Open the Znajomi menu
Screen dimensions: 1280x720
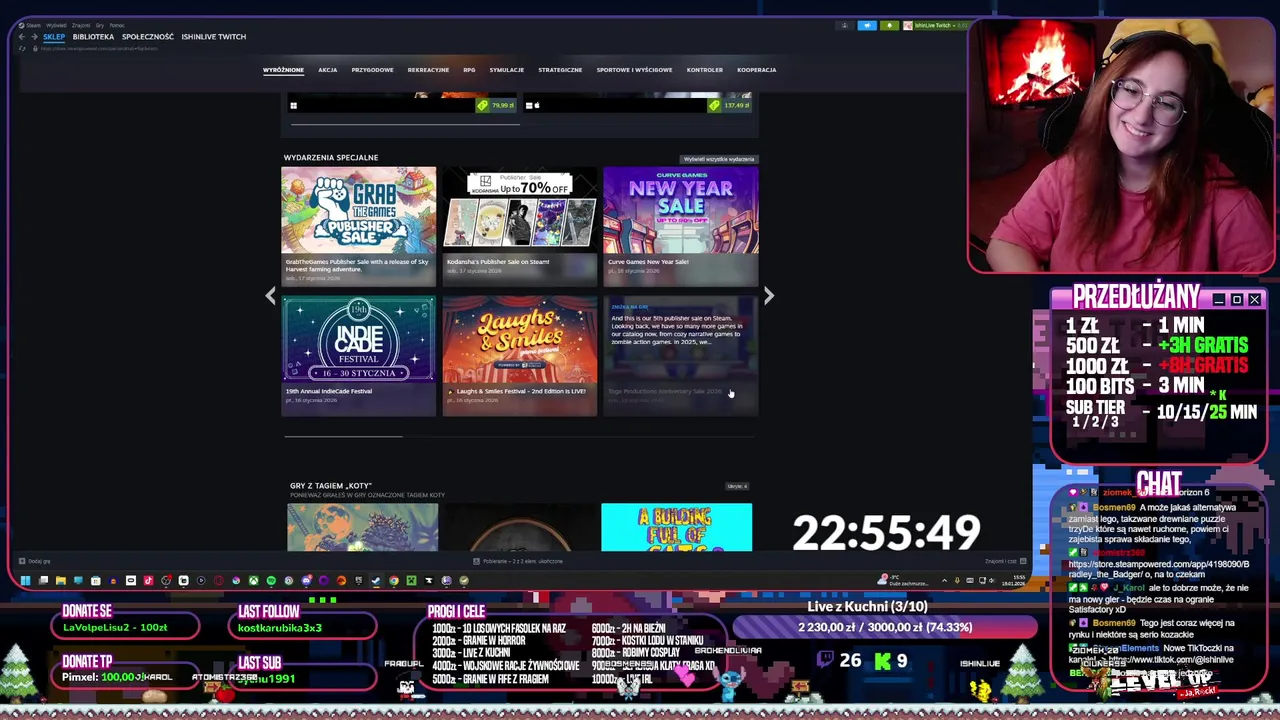[80, 25]
